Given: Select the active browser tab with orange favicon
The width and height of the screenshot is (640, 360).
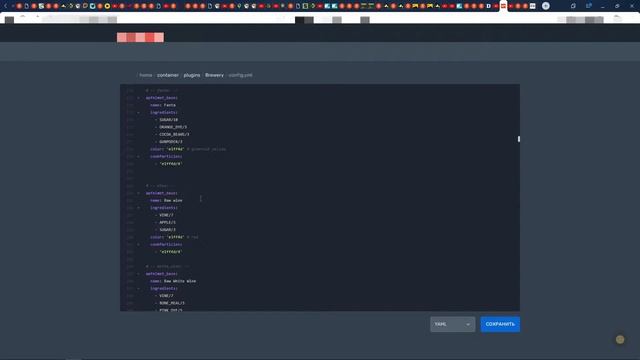Looking at the screenshot, I should (x=503, y=6).
